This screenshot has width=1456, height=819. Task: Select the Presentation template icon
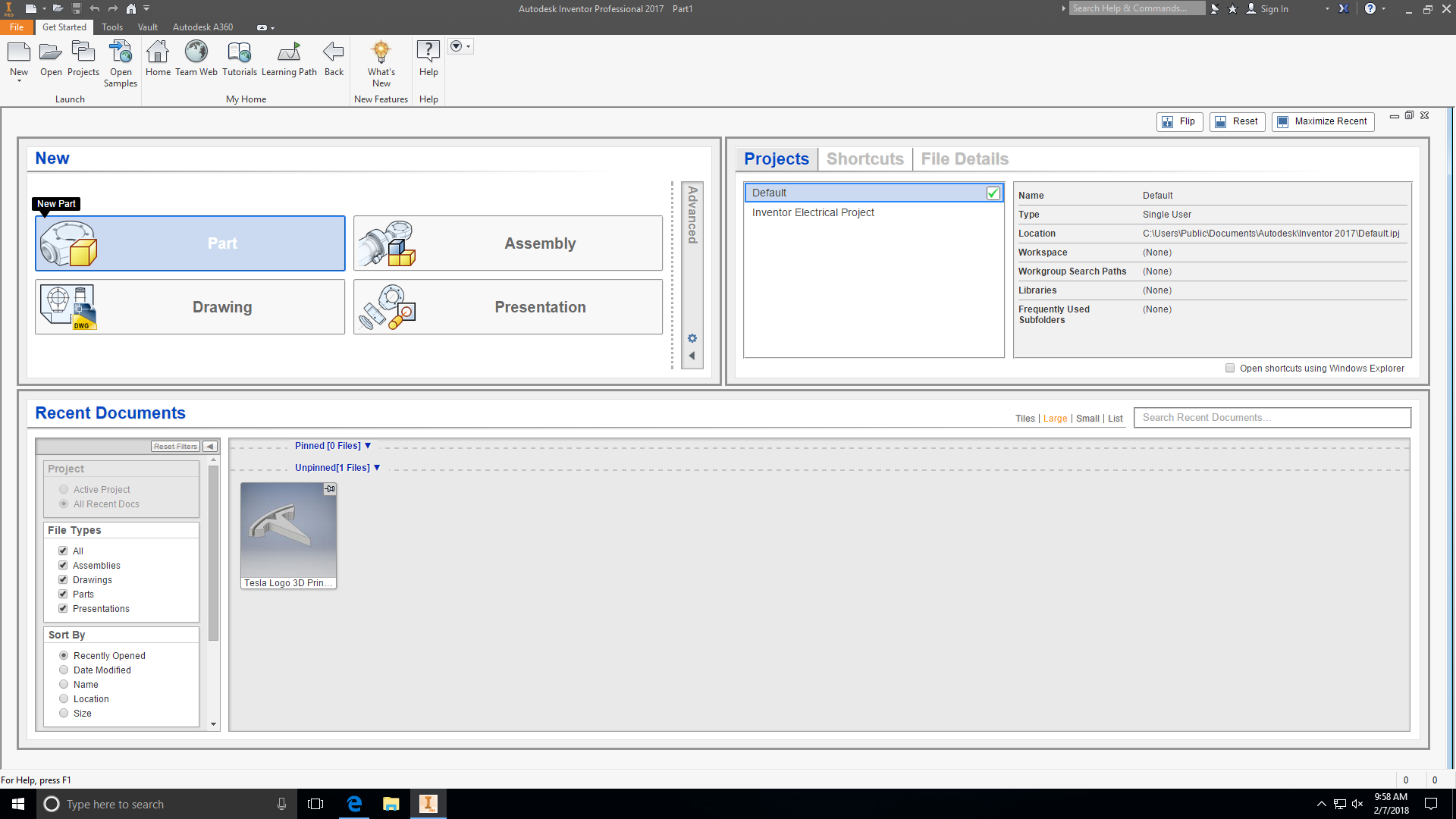tap(387, 307)
